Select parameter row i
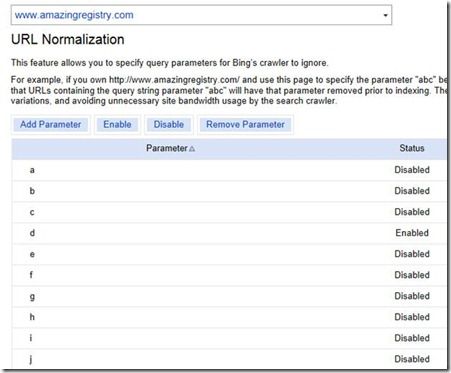The image size is (451, 373). coord(229,338)
